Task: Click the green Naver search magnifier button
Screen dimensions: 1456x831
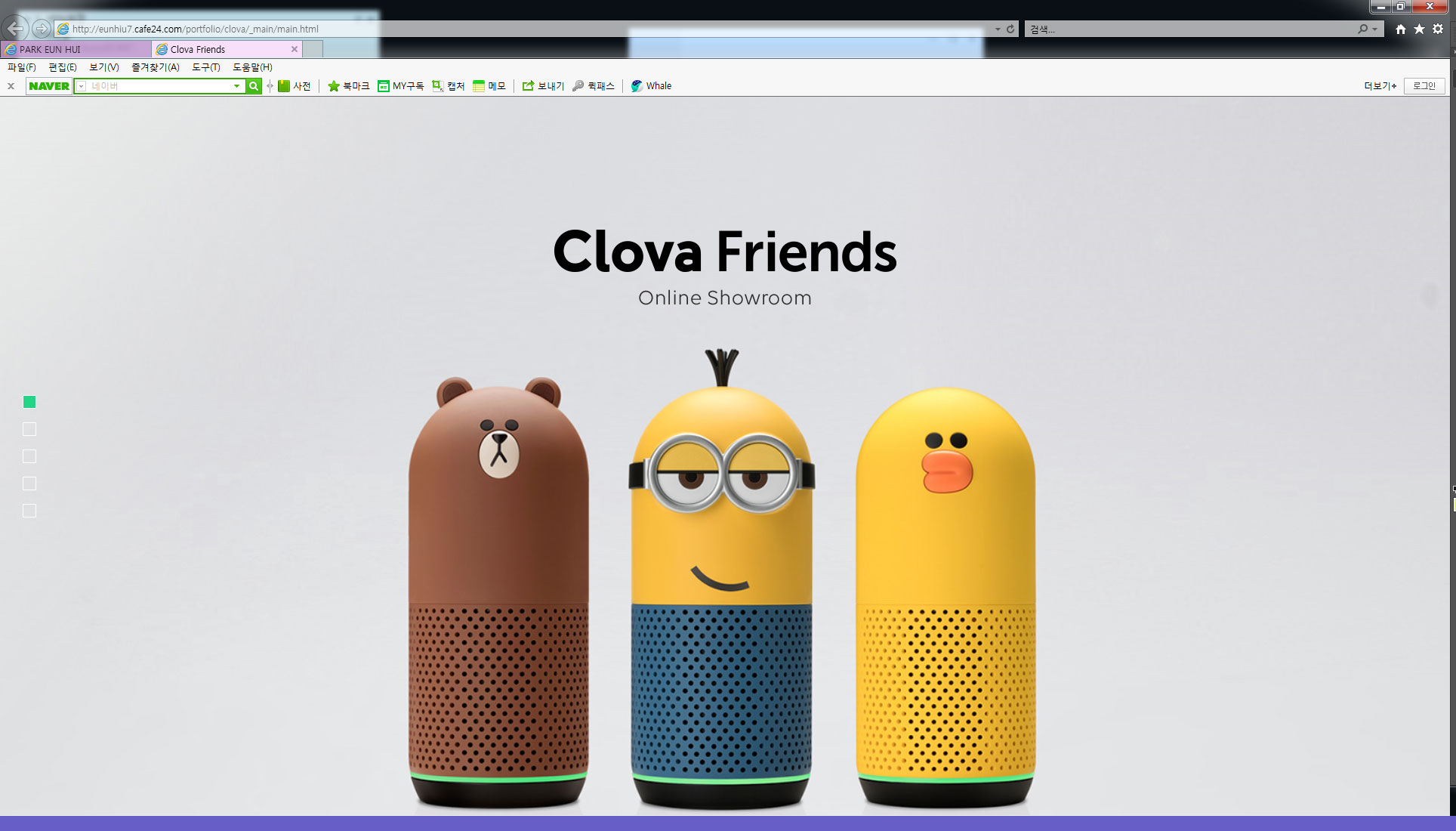Action: (254, 86)
